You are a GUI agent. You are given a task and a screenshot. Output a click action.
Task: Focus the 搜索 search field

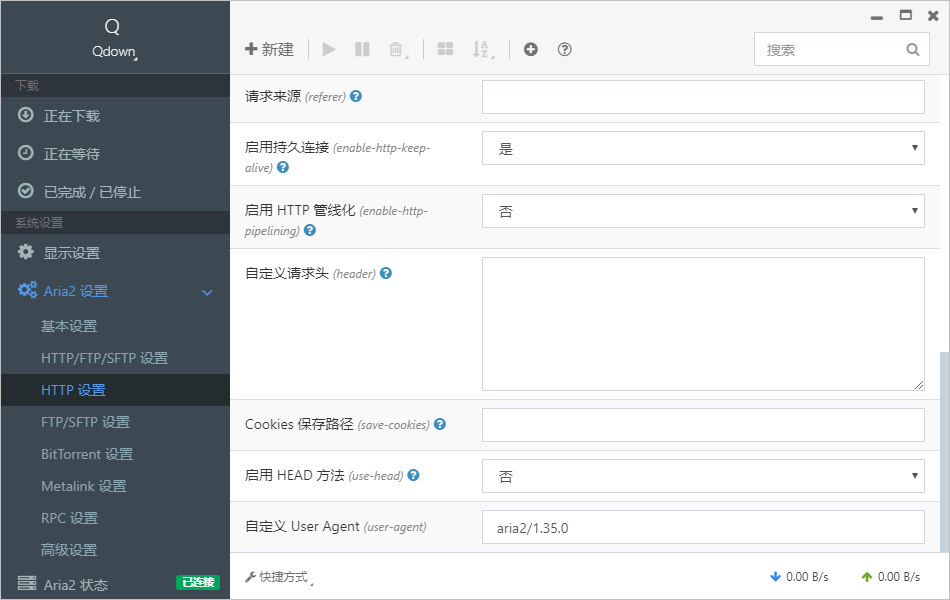(x=842, y=50)
